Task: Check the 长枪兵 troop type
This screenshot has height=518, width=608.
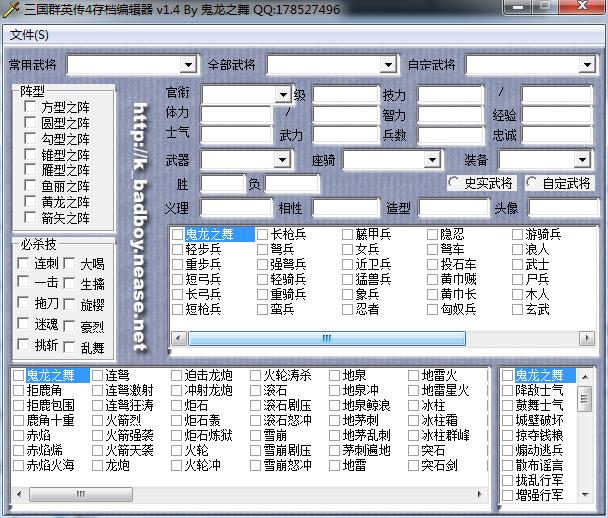Action: [263, 234]
